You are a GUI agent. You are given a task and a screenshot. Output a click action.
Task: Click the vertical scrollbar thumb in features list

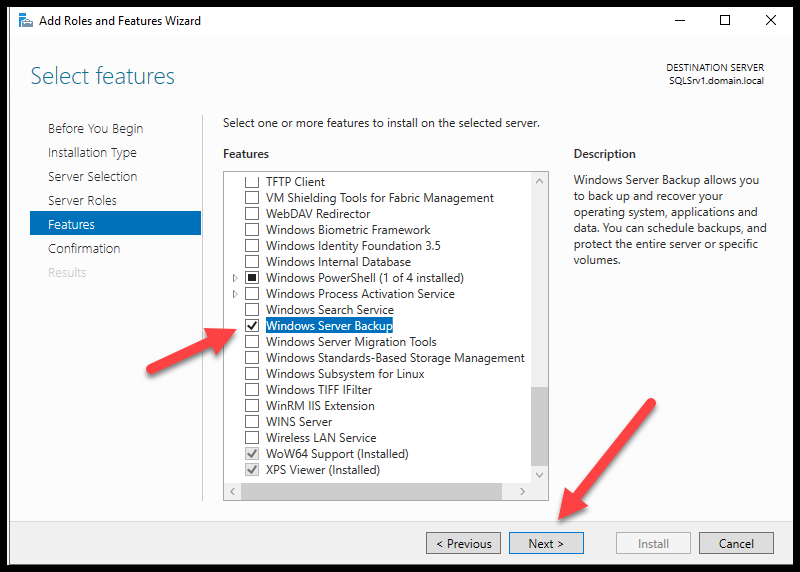[x=539, y=426]
